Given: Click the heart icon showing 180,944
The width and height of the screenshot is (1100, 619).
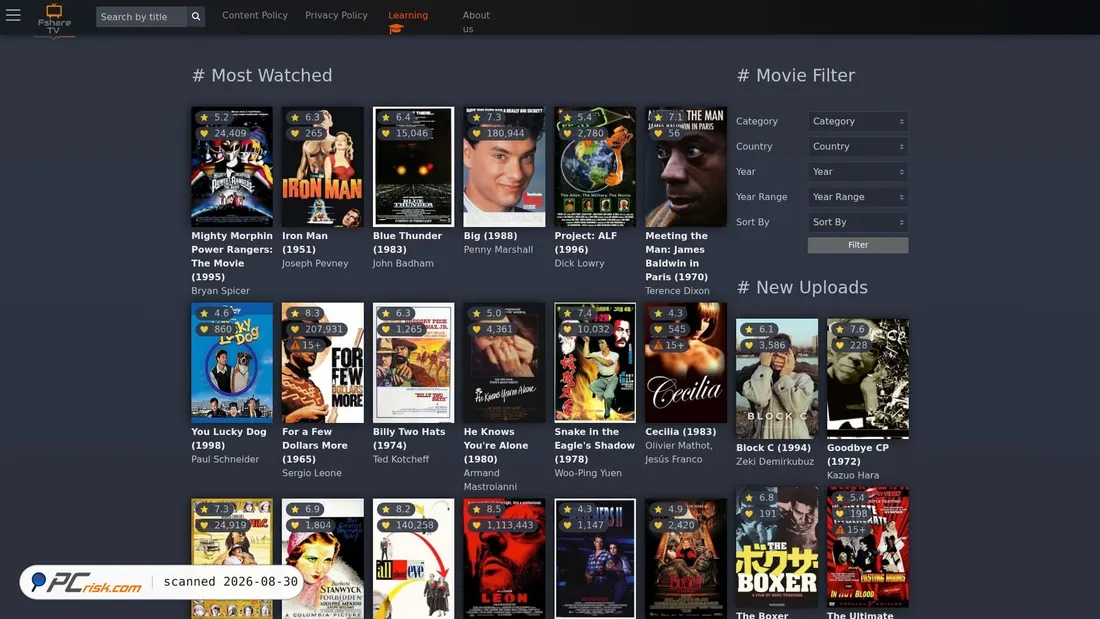Looking at the screenshot, I should 477,133.
